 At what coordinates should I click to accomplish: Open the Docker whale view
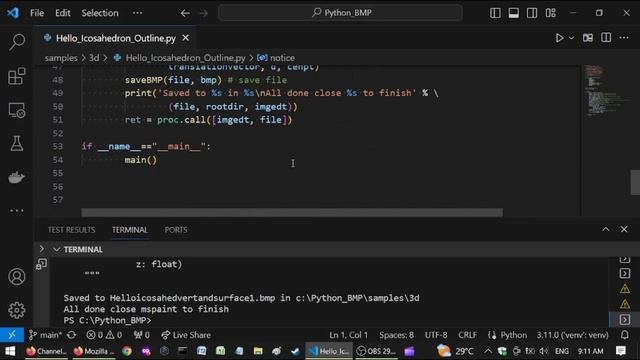pos(17,177)
